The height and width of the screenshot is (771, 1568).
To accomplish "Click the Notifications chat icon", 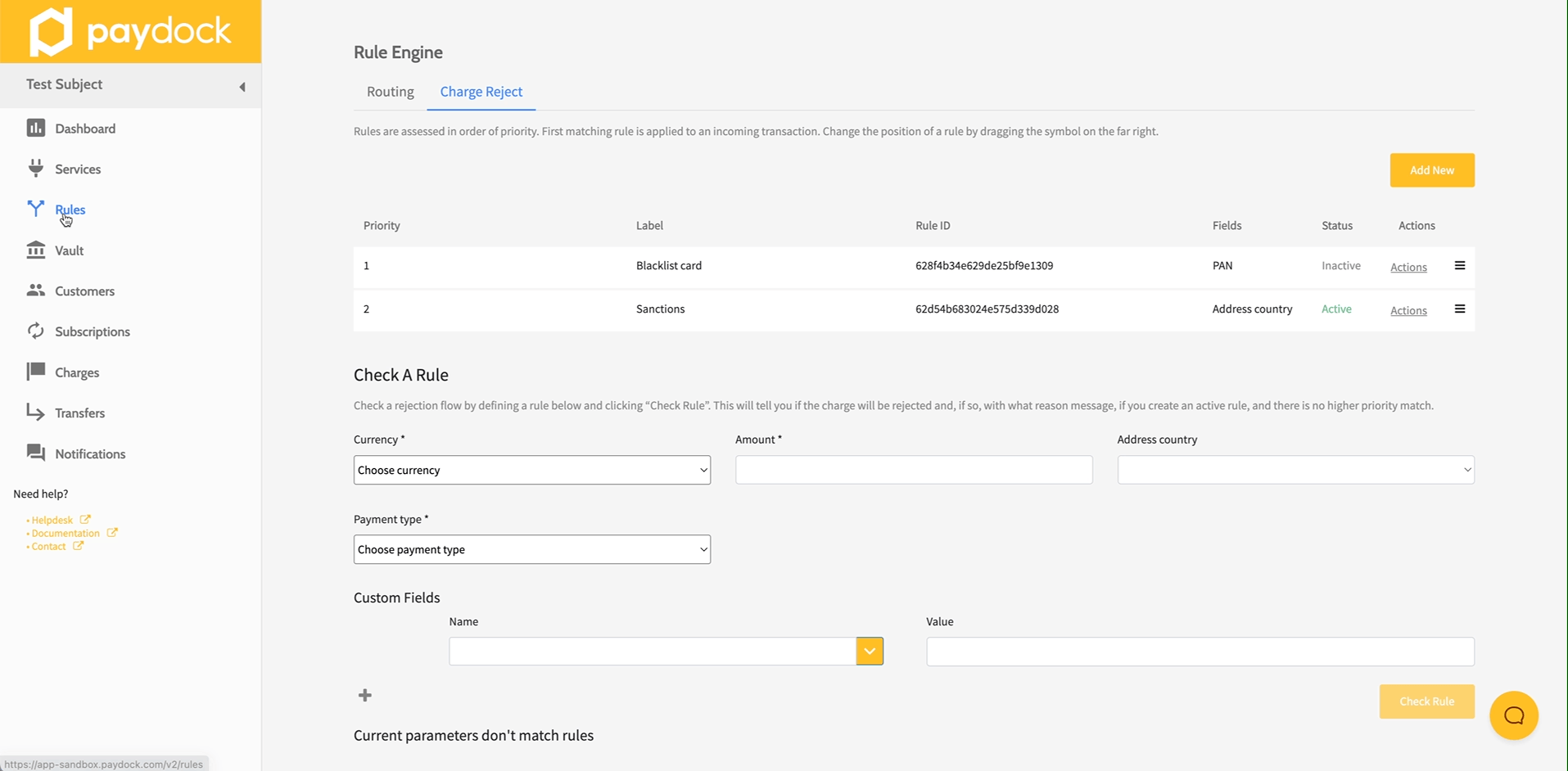I will tap(35, 453).
